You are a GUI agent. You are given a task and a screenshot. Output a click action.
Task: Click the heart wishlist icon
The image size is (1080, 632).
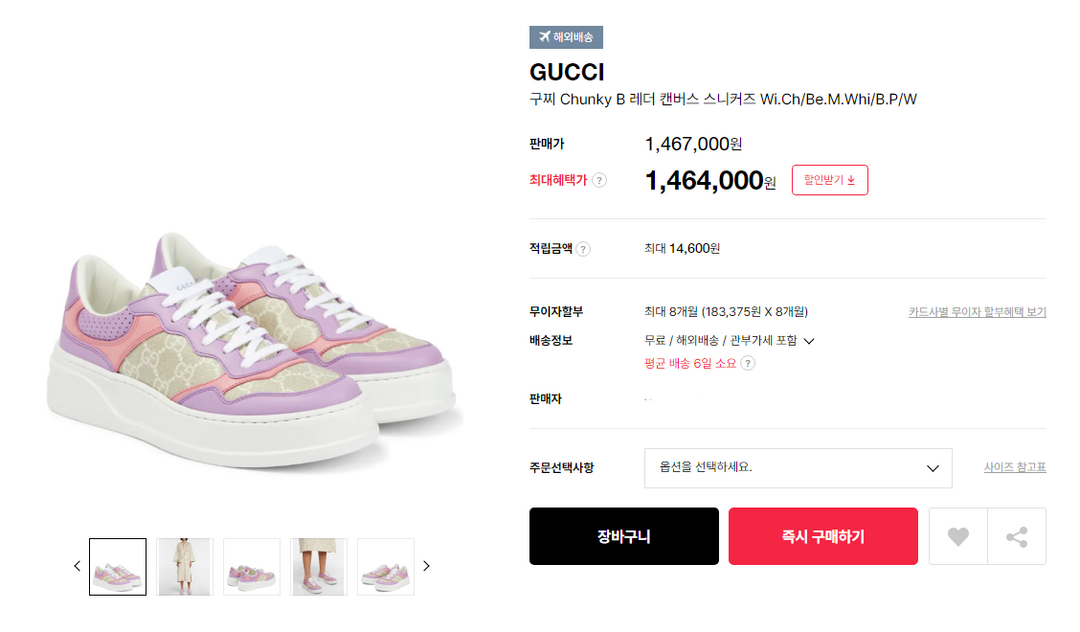click(x=958, y=537)
